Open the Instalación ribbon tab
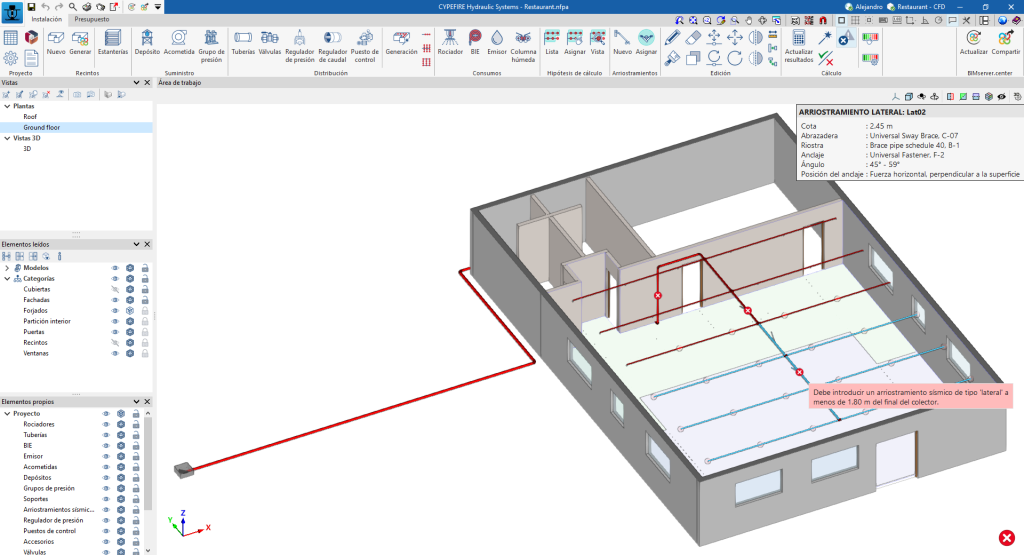The width and height of the screenshot is (1024, 555). tap(47, 19)
